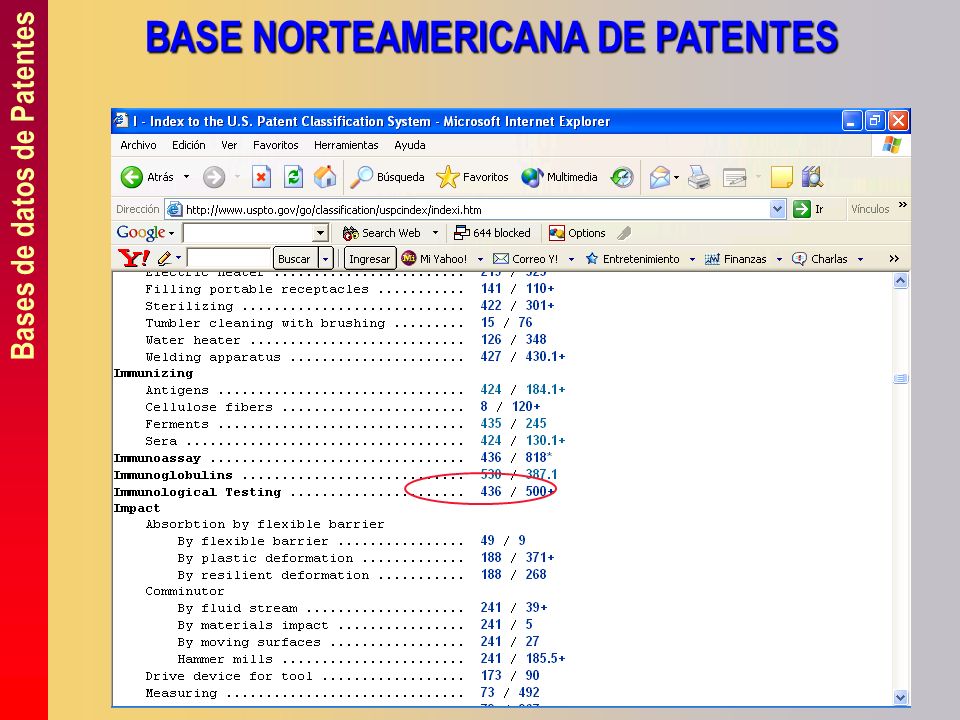Click the grey Forward arrow icon
960x720 pixels.
(x=214, y=177)
